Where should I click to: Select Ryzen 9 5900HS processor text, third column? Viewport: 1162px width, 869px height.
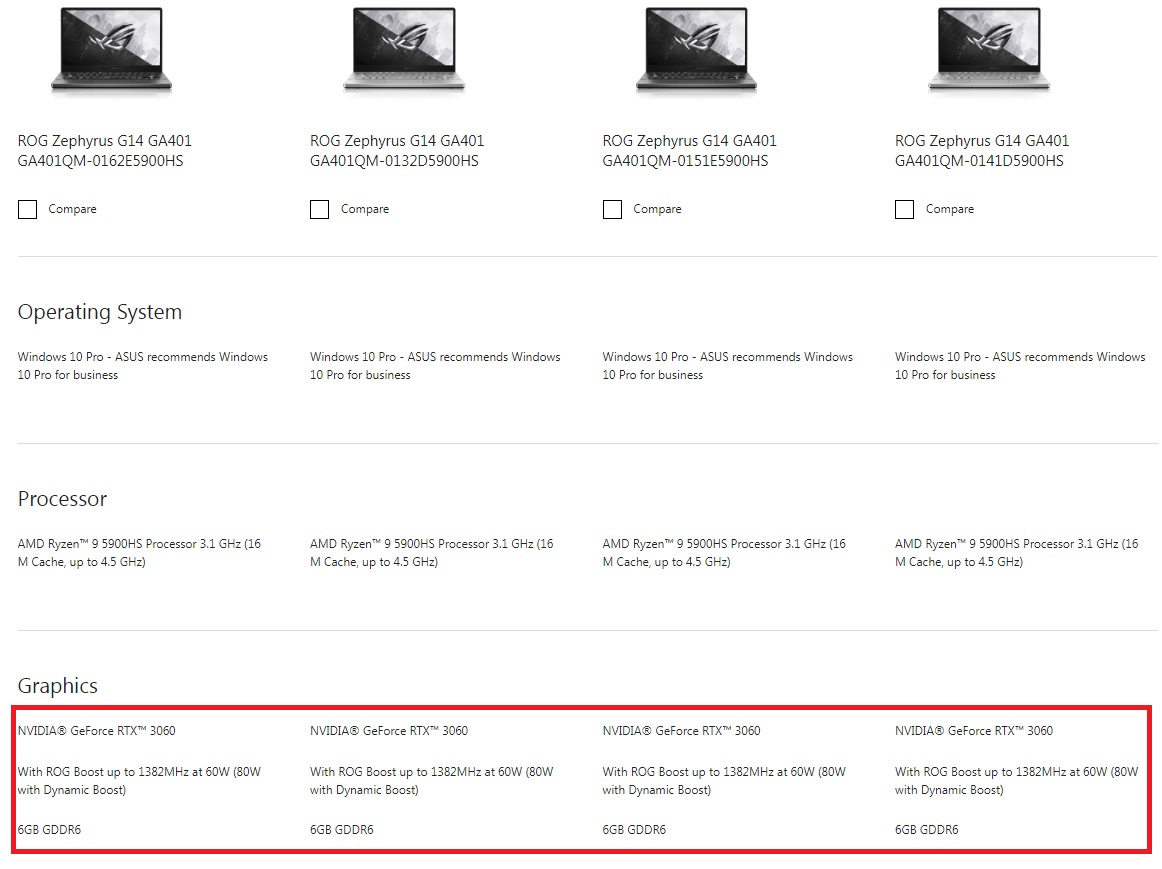tap(724, 553)
